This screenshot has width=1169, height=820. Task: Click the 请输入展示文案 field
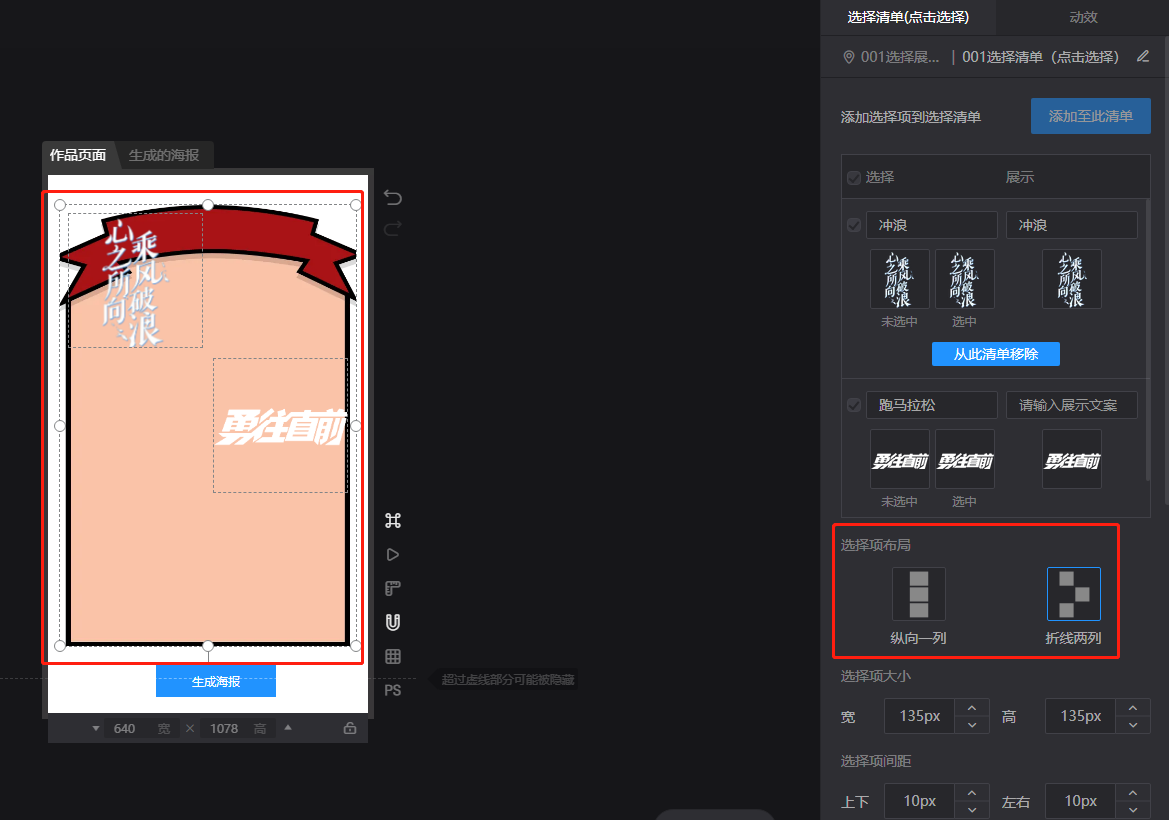pyautogui.click(x=1072, y=405)
